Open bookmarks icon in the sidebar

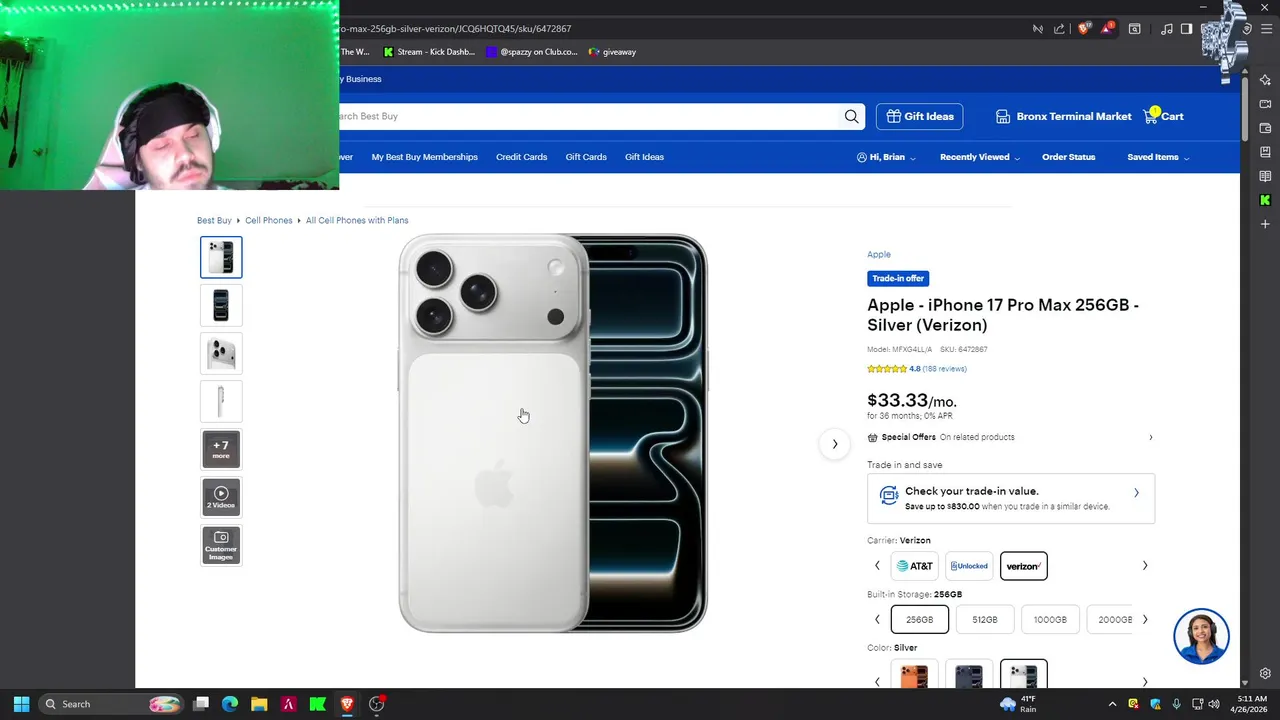click(x=1265, y=152)
